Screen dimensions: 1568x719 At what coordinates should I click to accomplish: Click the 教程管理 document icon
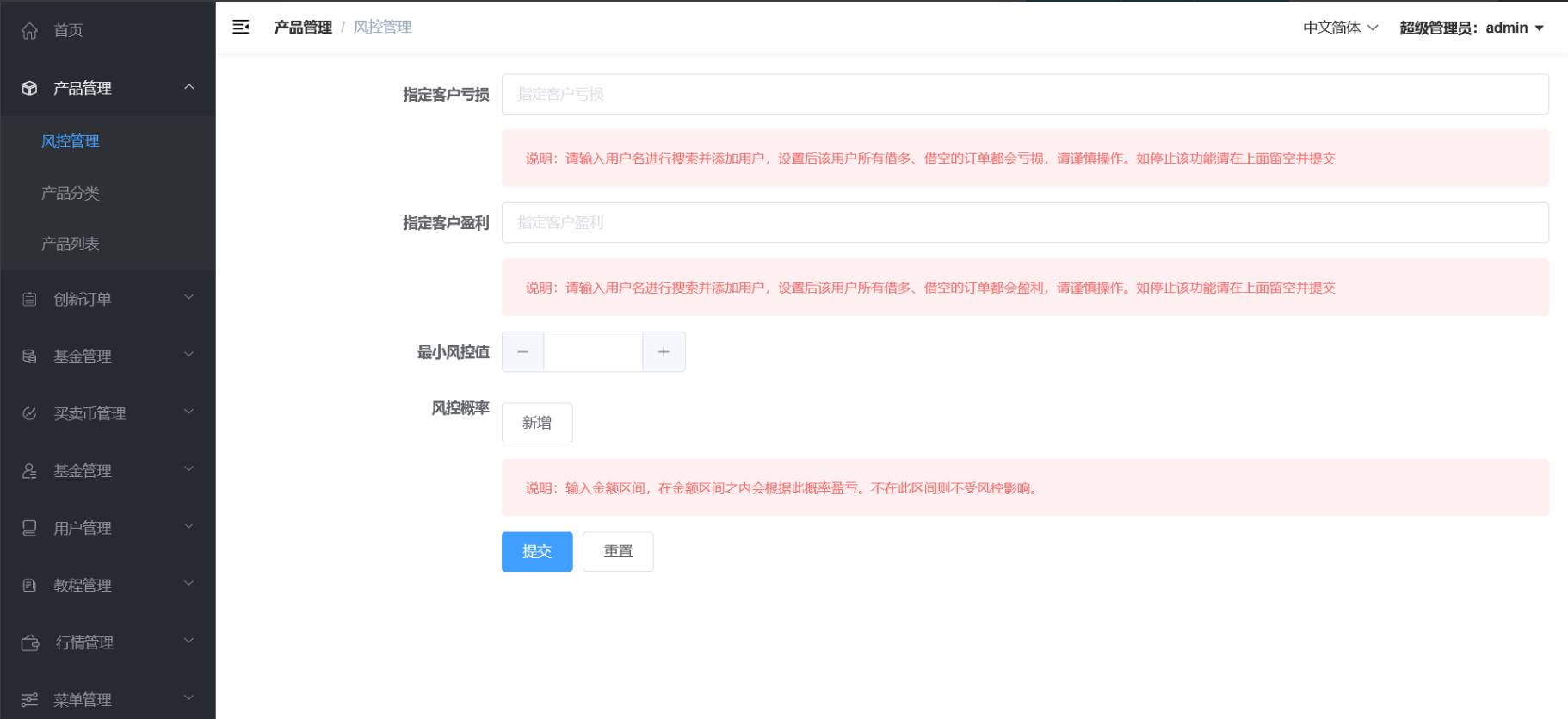point(29,586)
